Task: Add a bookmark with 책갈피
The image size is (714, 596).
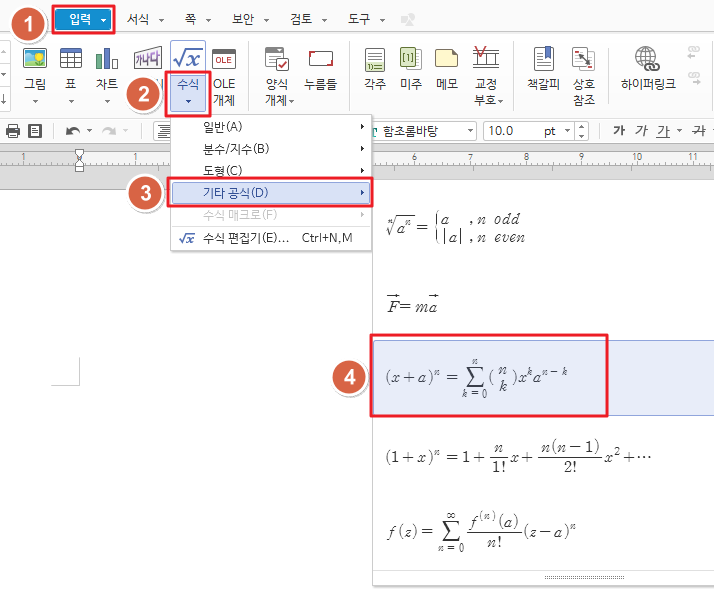Action: 544,59
